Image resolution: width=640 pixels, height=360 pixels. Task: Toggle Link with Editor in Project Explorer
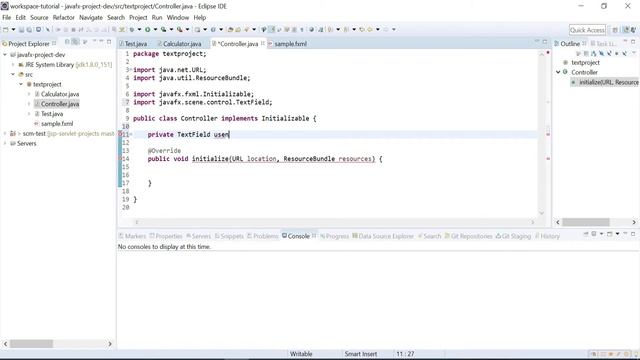(x=76, y=42)
